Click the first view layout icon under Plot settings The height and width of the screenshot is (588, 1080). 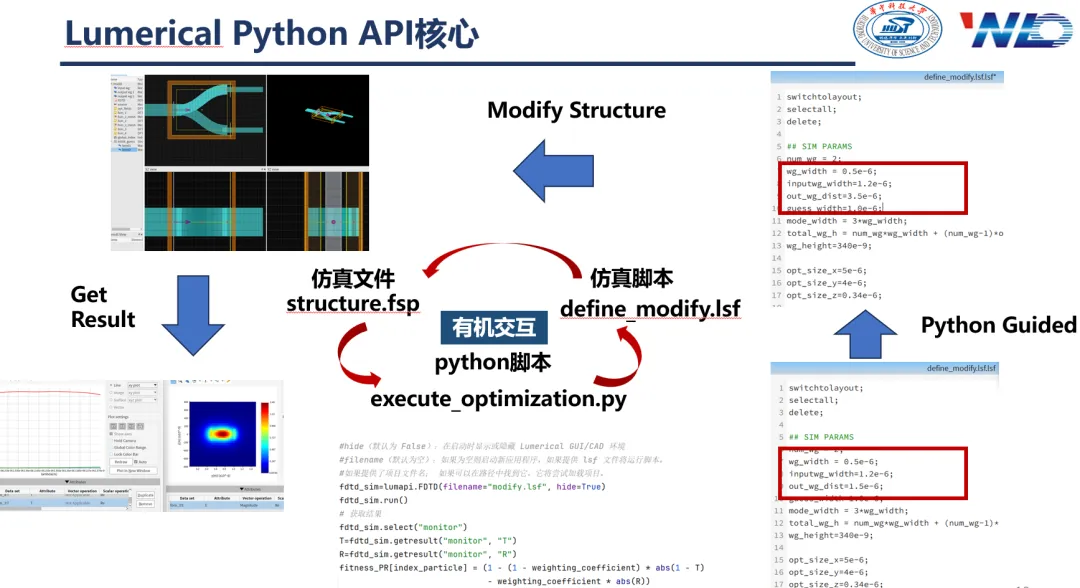(113, 426)
